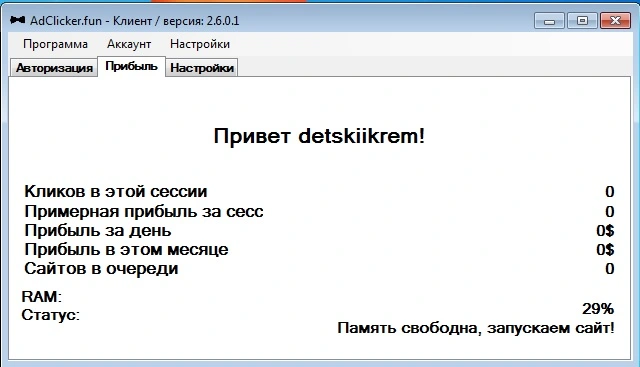Click the 'Прибыль в этом месяце' label

pyautogui.click(x=126, y=249)
